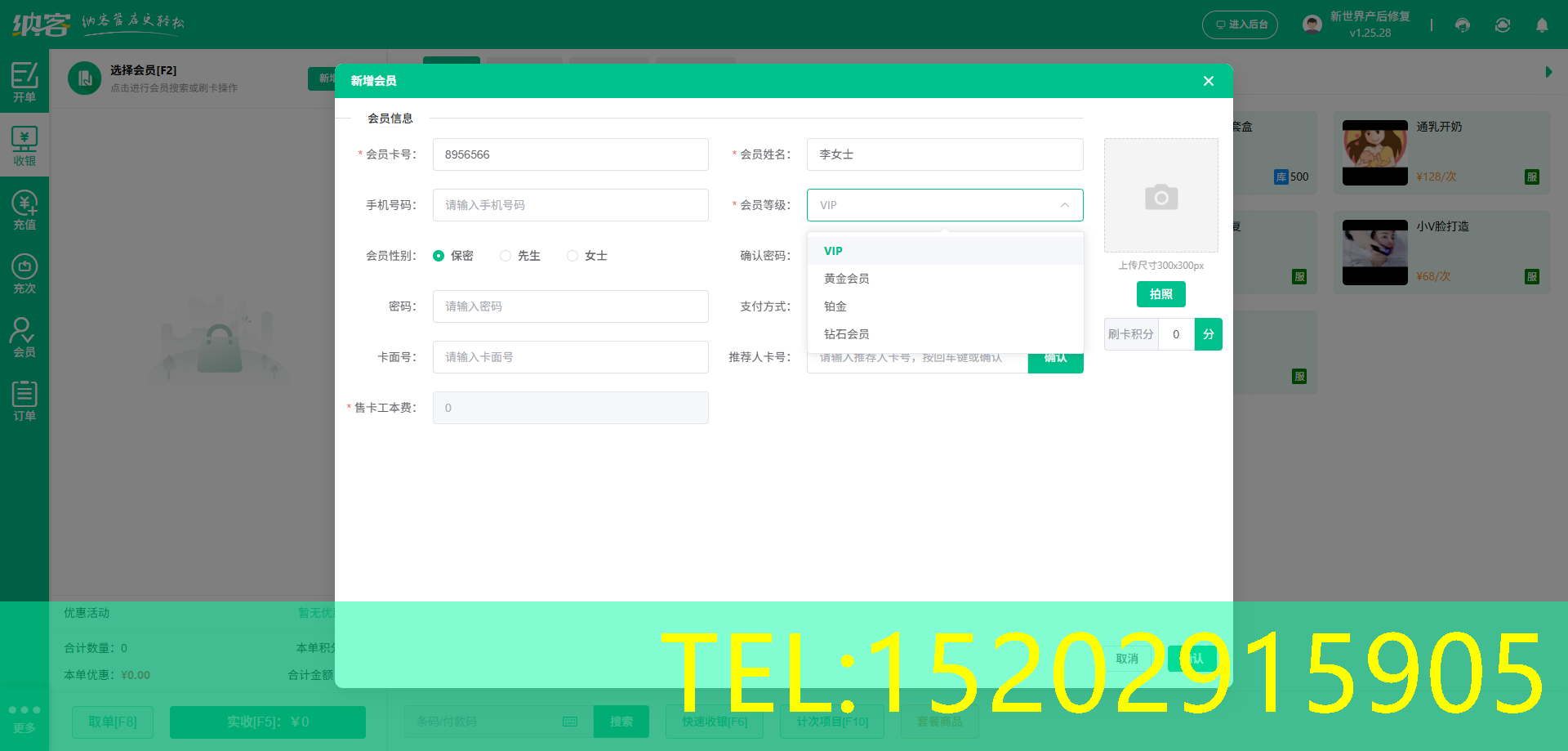Screen dimensions: 1568x751
Task: Open the 会员 member management section
Action: pyautogui.click(x=24, y=335)
